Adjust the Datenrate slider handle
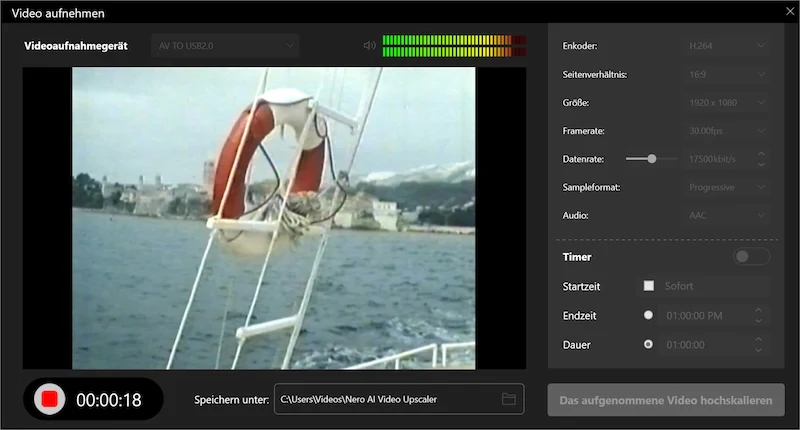The width and height of the screenshot is (800, 430). tap(652, 159)
